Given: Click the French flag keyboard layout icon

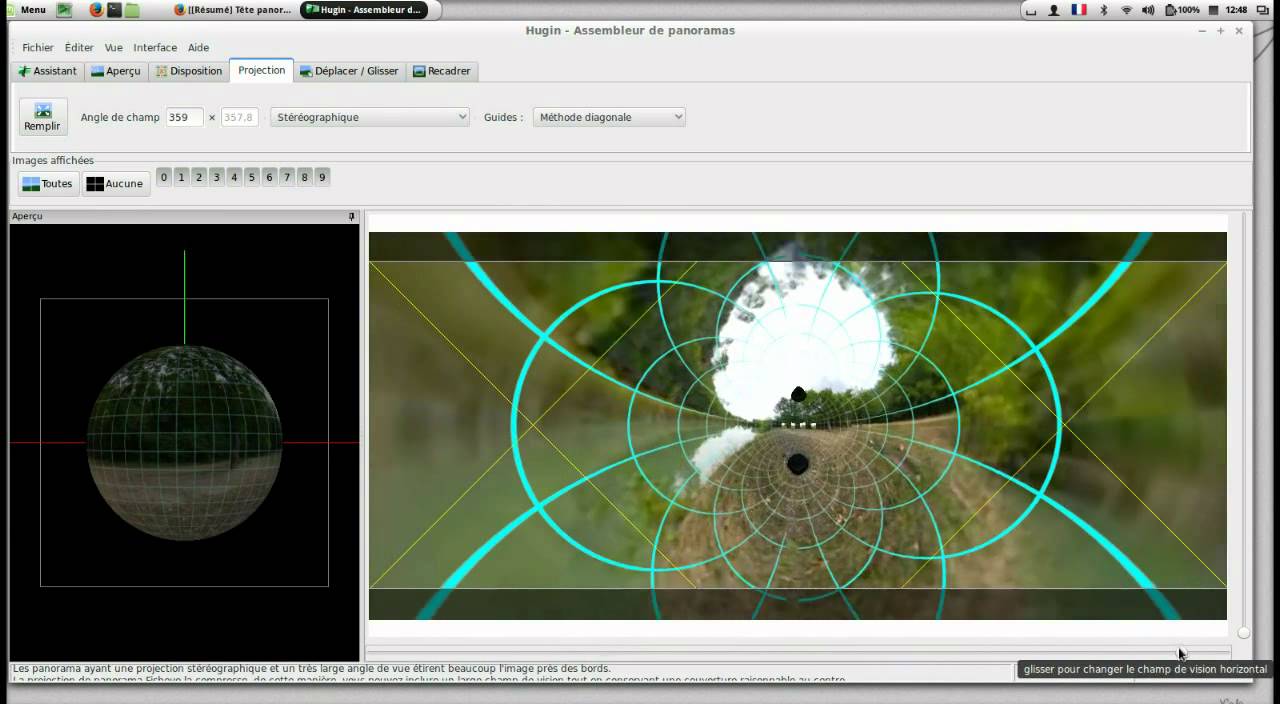Looking at the screenshot, I should tap(1079, 10).
